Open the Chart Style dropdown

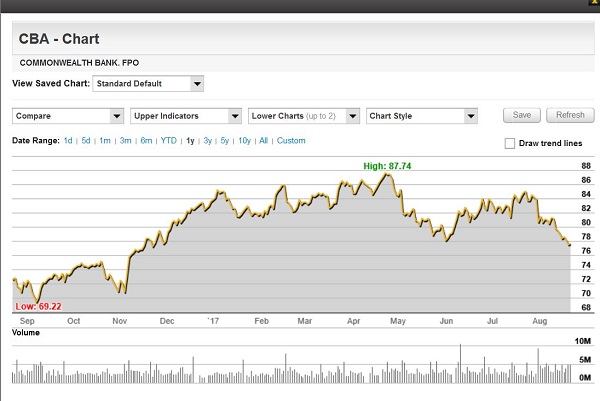coord(421,116)
